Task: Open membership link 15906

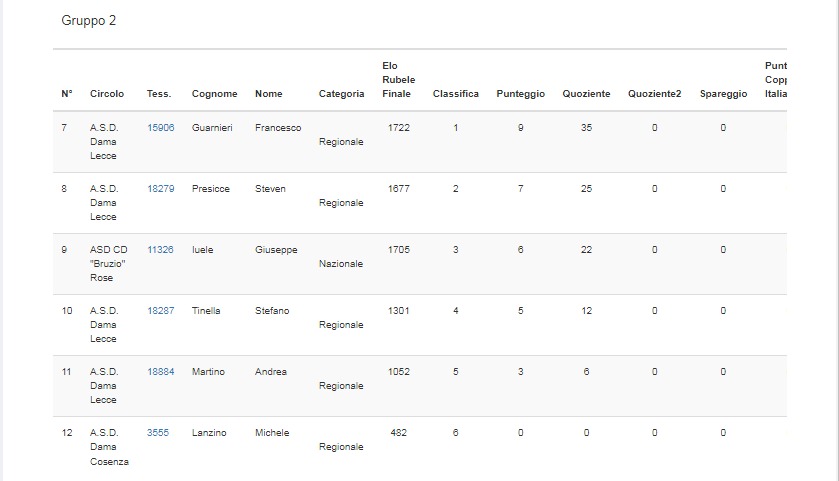Action: point(160,128)
